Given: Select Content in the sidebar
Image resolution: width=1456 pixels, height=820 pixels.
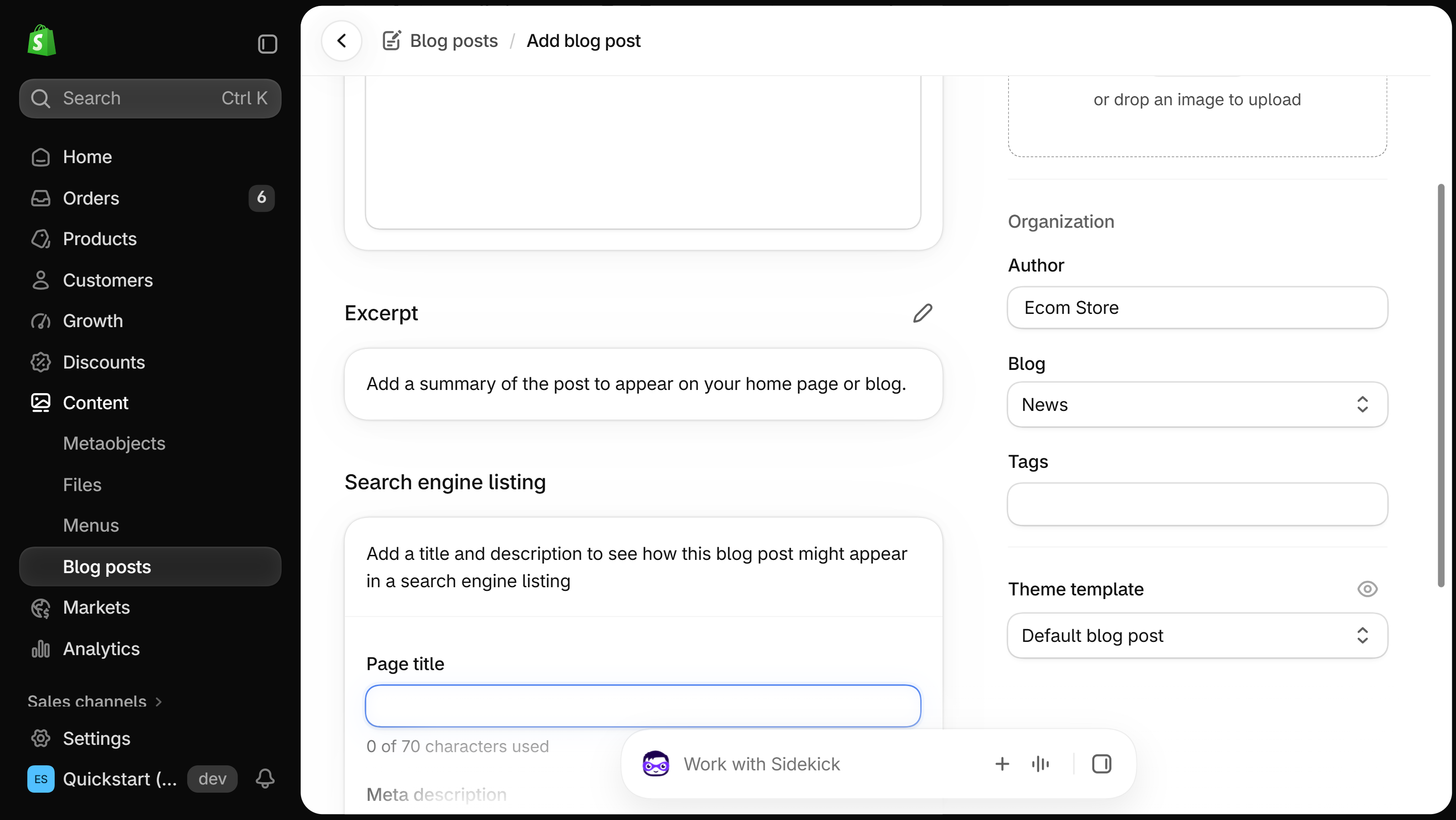Looking at the screenshot, I should 150,402.
